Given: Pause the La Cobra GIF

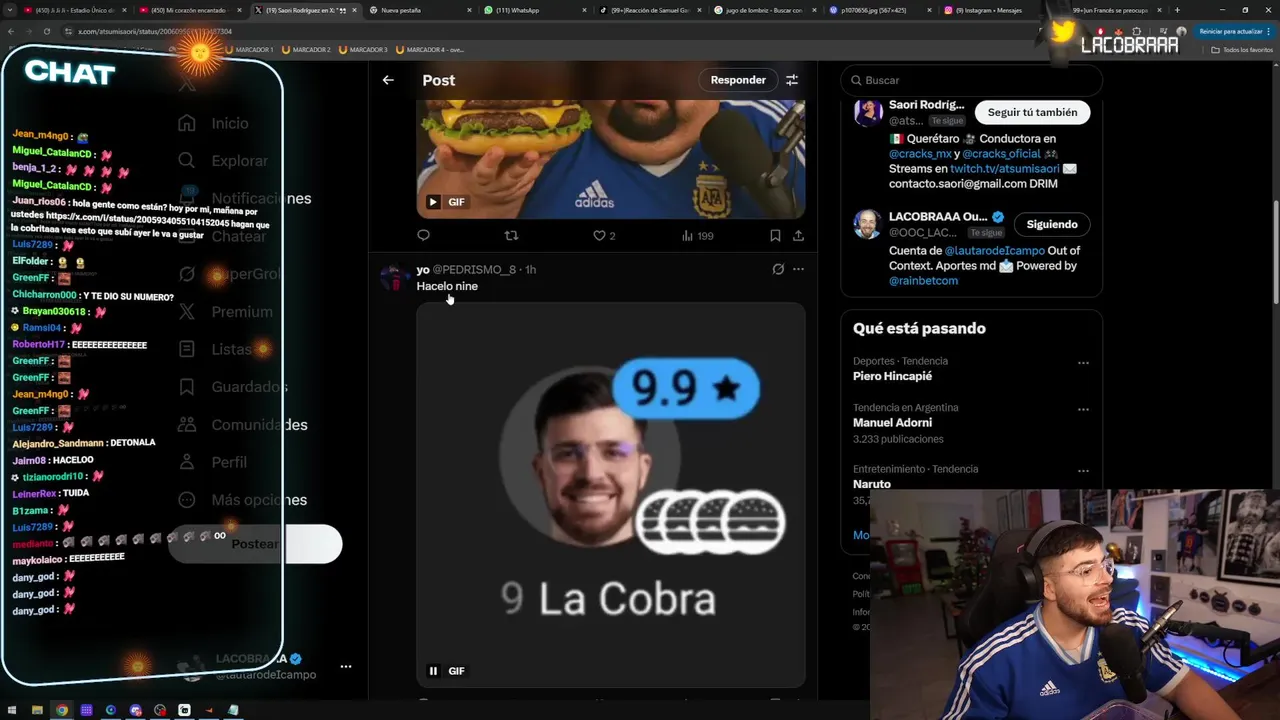Looking at the screenshot, I should coord(433,671).
